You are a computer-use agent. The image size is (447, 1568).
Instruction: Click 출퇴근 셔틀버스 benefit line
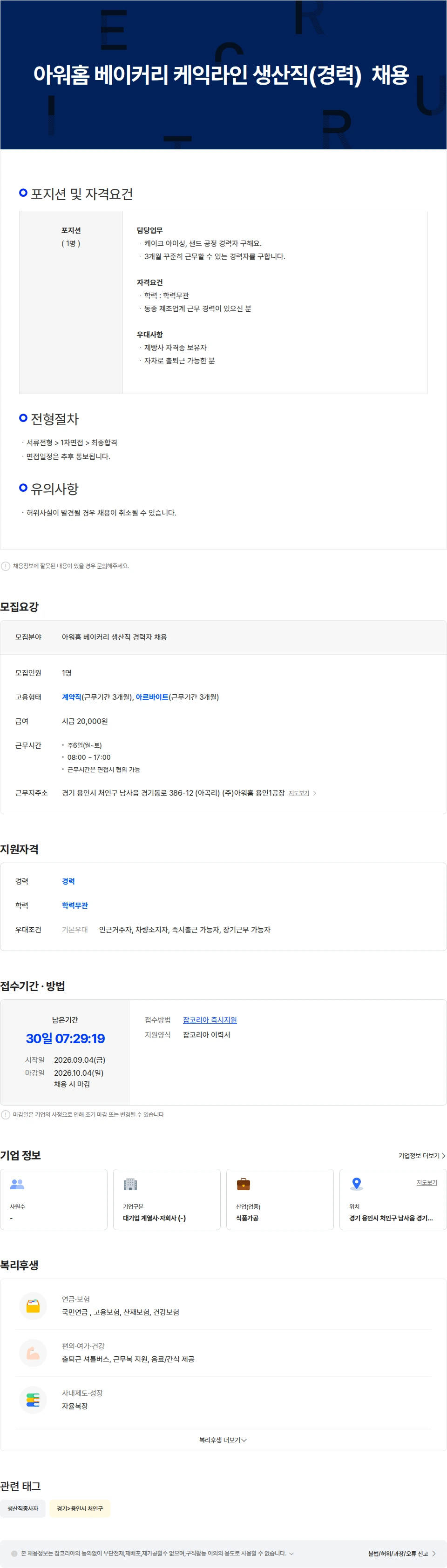(x=128, y=1359)
